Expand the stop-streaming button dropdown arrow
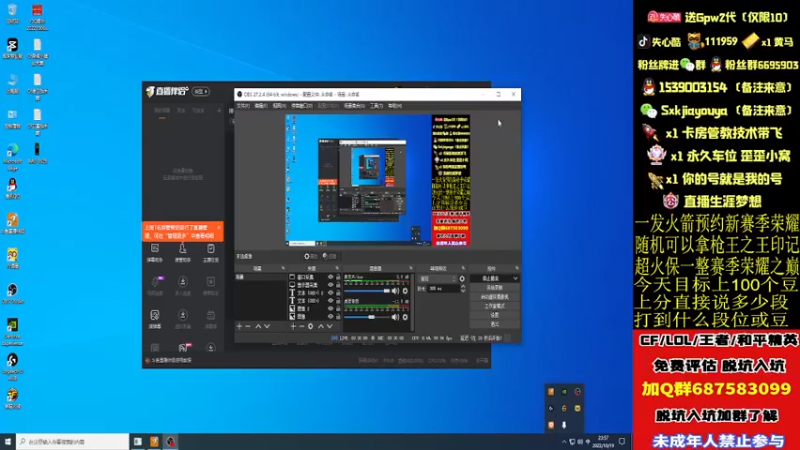The image size is (800, 450). point(515,279)
